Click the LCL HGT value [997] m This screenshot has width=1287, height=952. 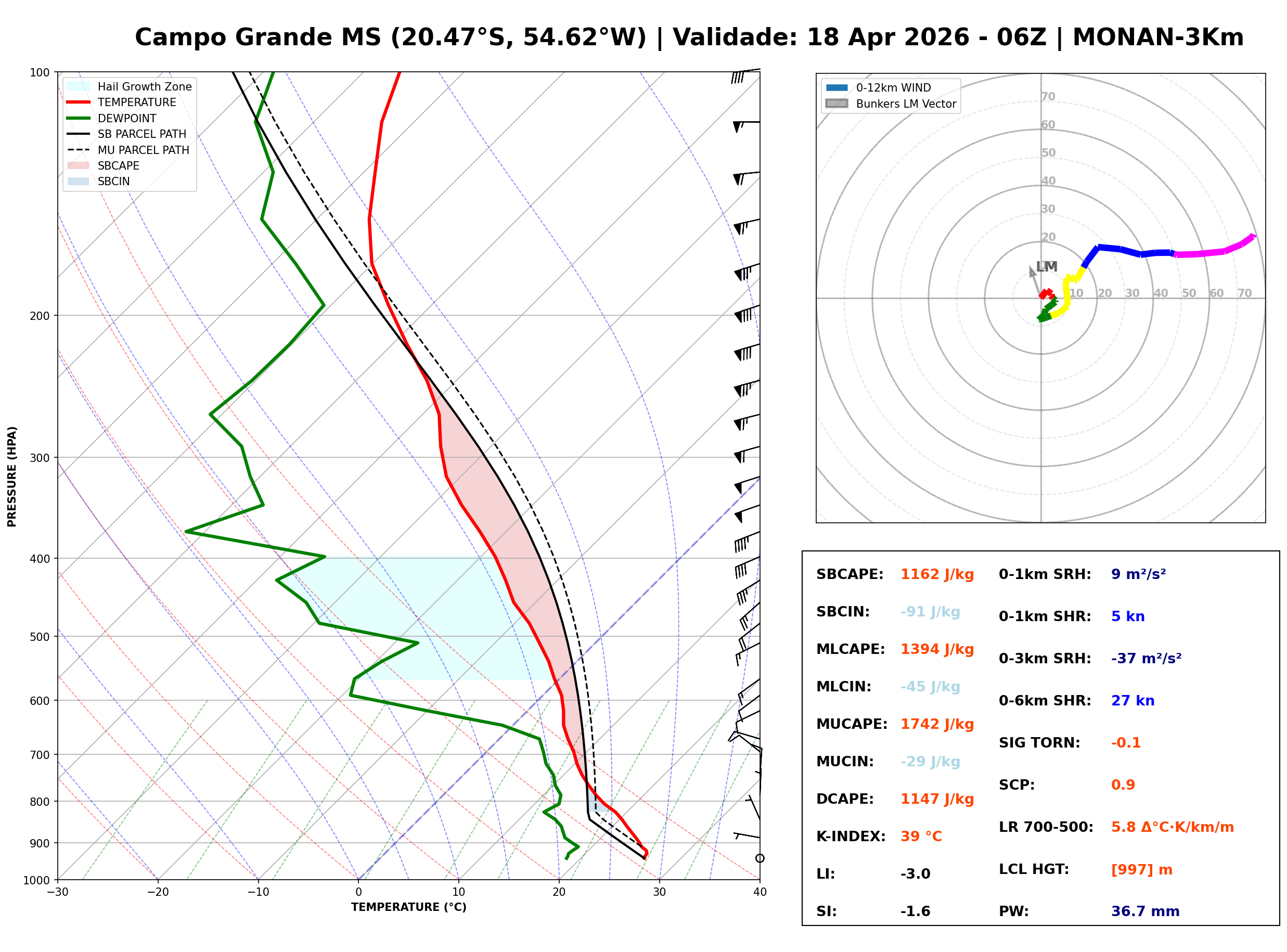1141,869
